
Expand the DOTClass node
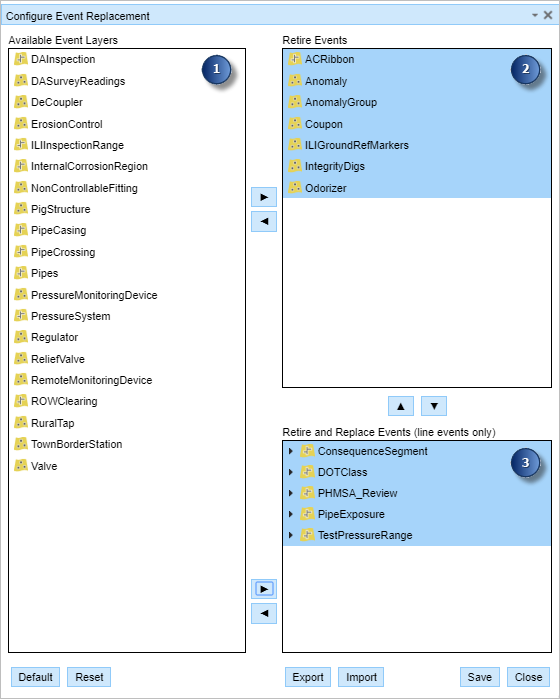click(x=291, y=472)
